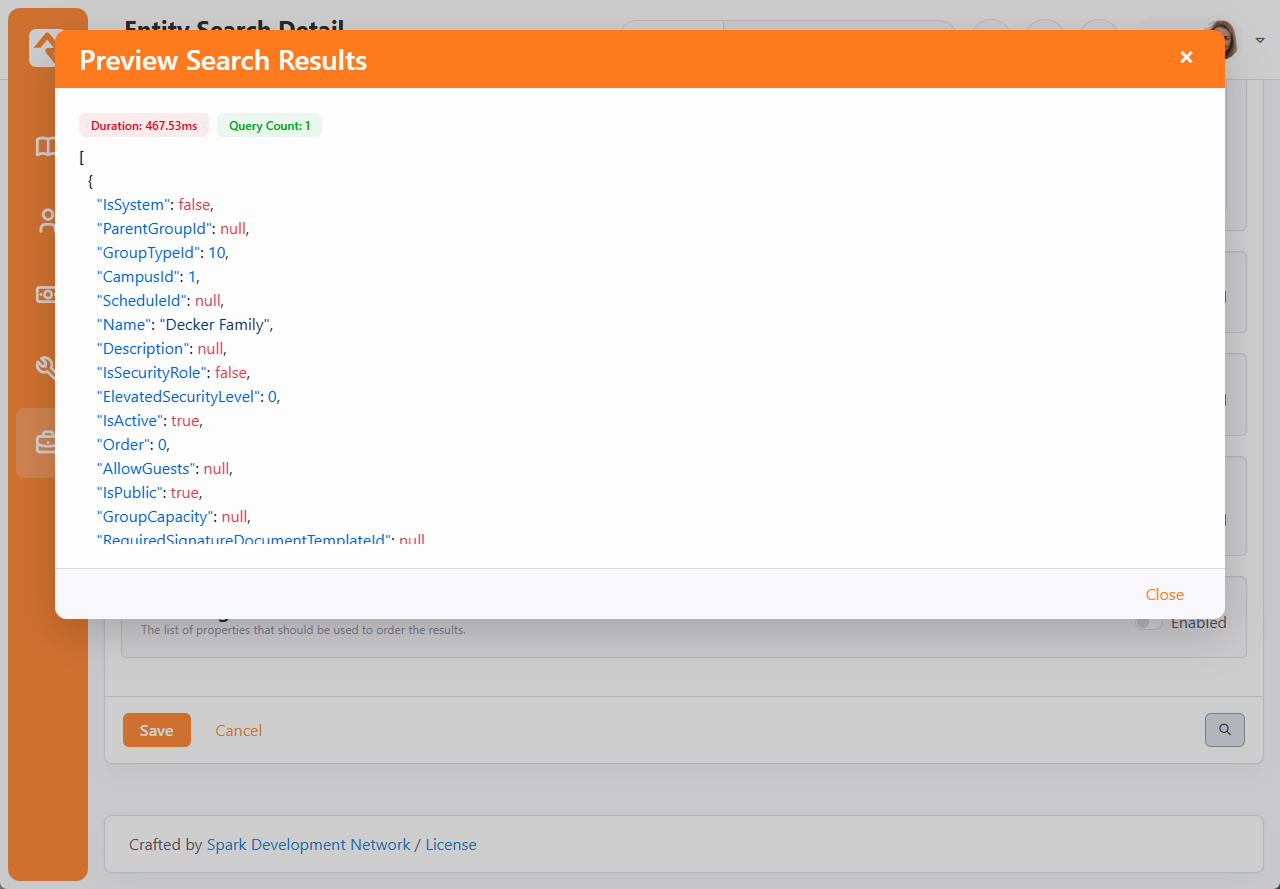Click the Query Count badge
Image resolution: width=1280 pixels, height=889 pixels.
269,125
